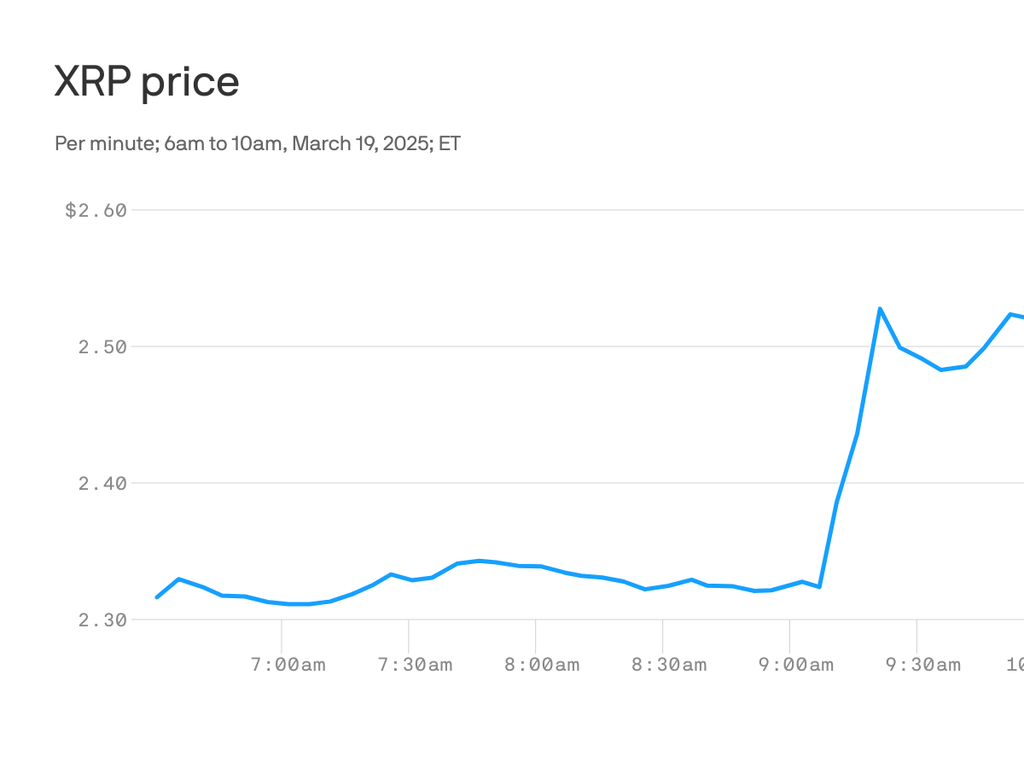Click the leftmost starting point of the price line
The height and width of the screenshot is (768, 1024).
(157, 597)
